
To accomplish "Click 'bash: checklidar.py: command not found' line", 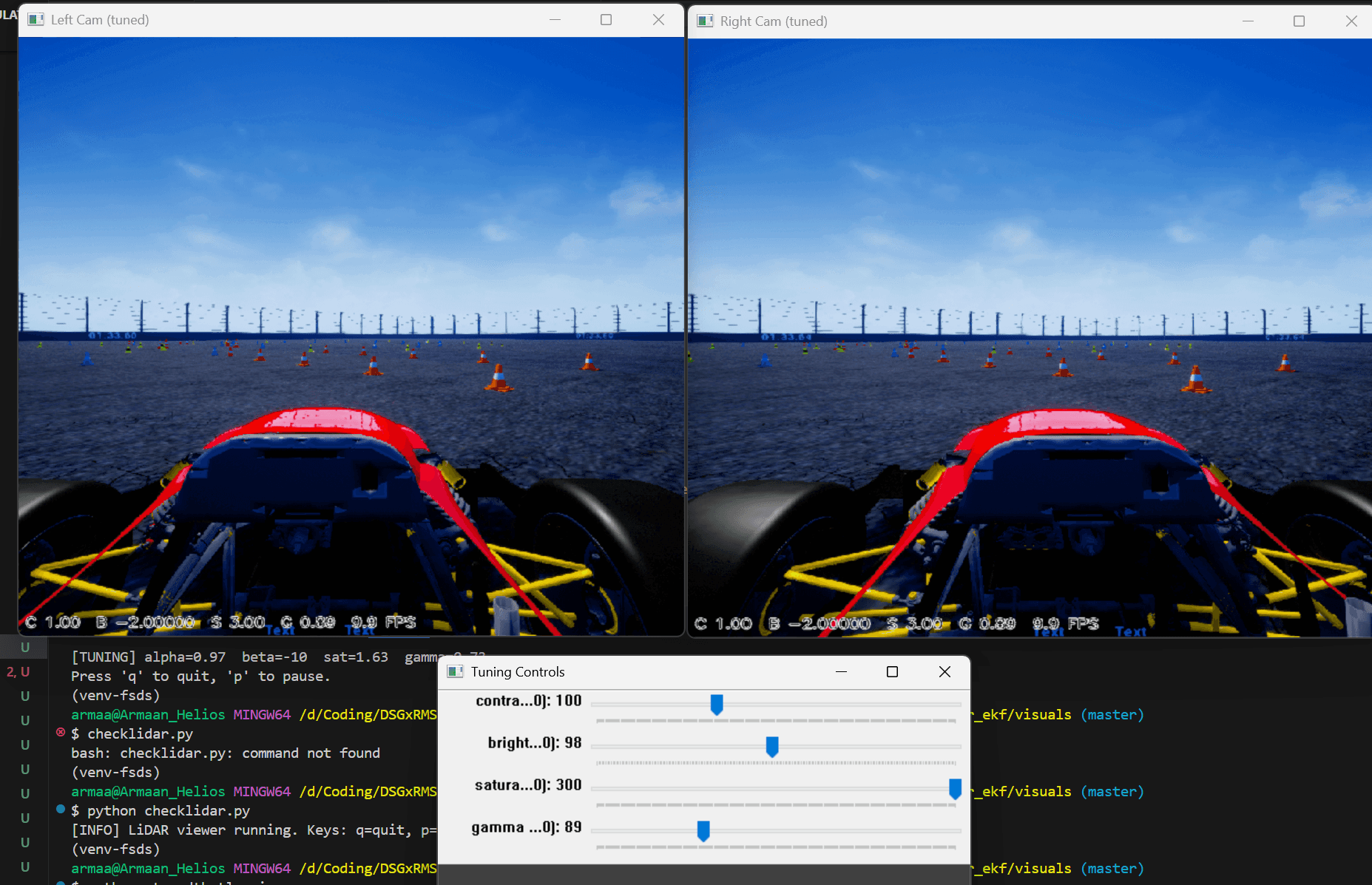I will (226, 753).
